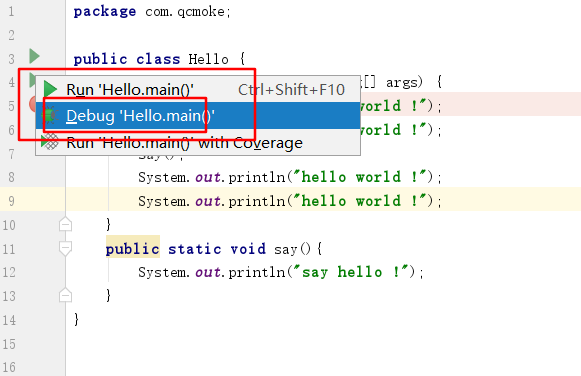The height and width of the screenshot is (376, 581).
Task: Click the green bug icon in Debug entry
Action: click(50, 116)
